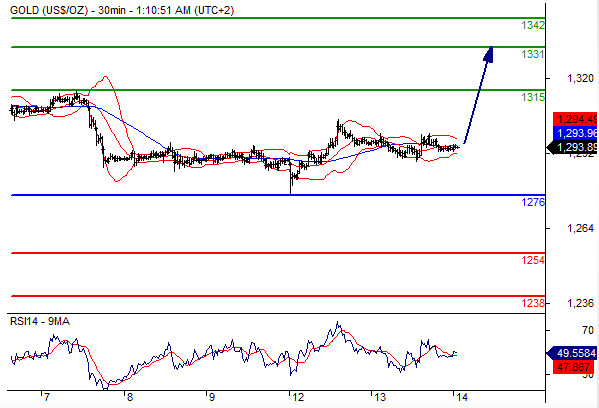Image resolution: width=599 pixels, height=408 pixels.
Task: Click the black current price tag 1,293.89
Action: click(x=572, y=147)
